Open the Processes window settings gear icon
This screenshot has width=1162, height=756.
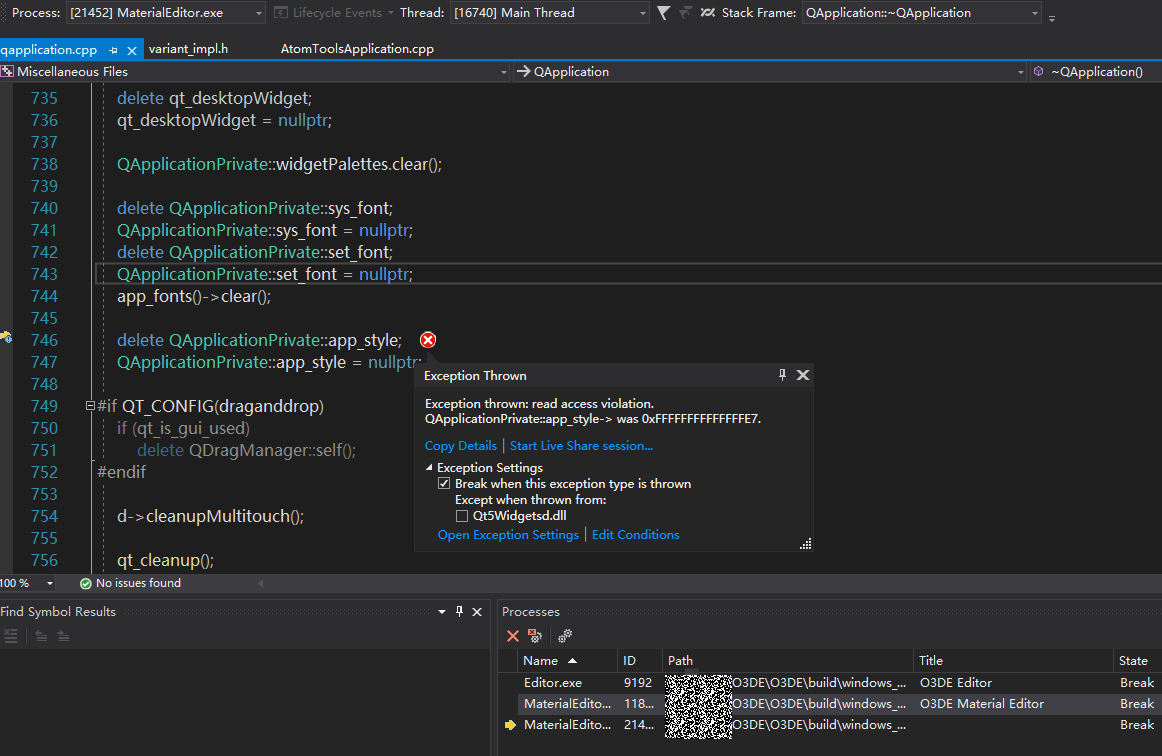pos(563,636)
